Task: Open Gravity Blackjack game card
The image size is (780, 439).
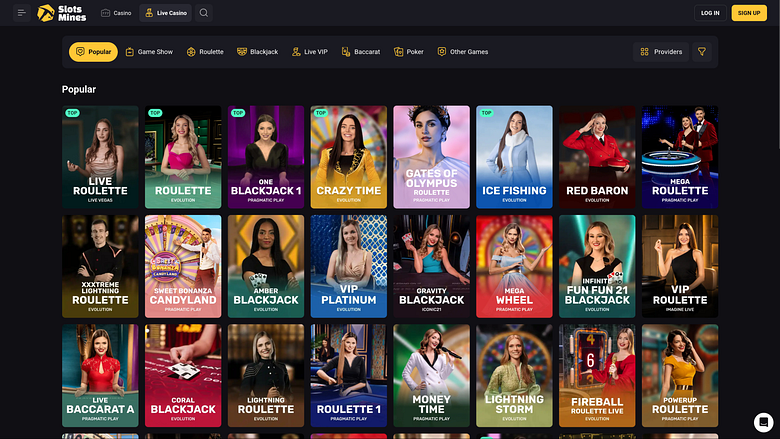Action: pos(431,266)
